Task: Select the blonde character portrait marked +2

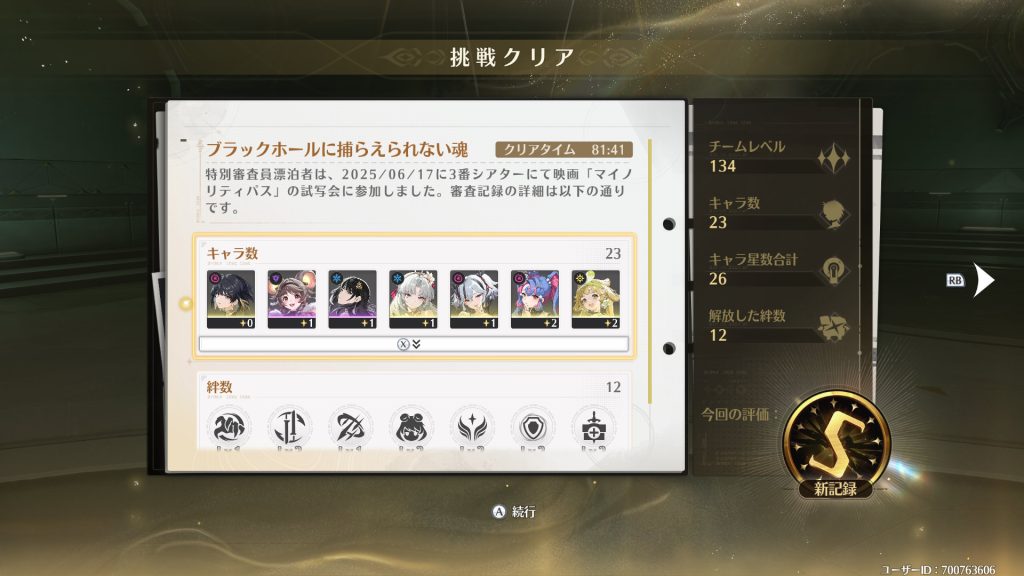Action: coord(596,299)
